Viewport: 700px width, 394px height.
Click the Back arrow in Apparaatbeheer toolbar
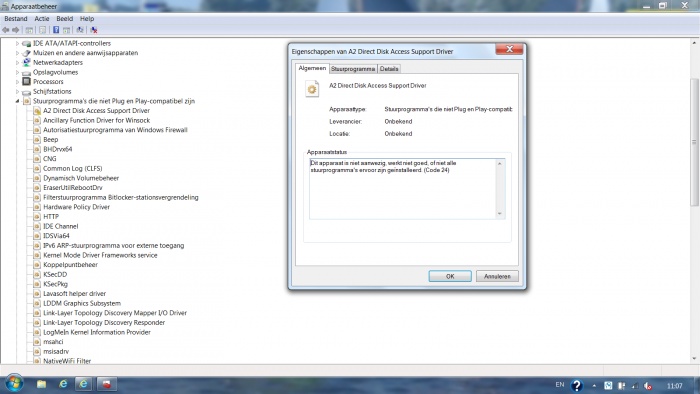[x=5, y=30]
